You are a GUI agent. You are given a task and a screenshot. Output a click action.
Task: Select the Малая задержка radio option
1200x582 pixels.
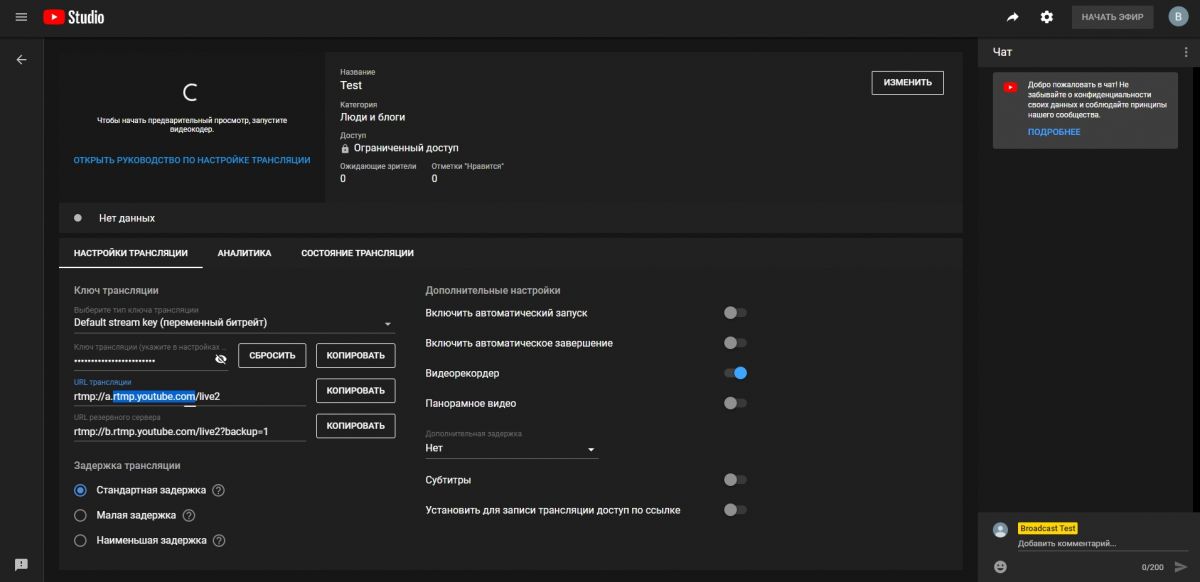pos(81,515)
